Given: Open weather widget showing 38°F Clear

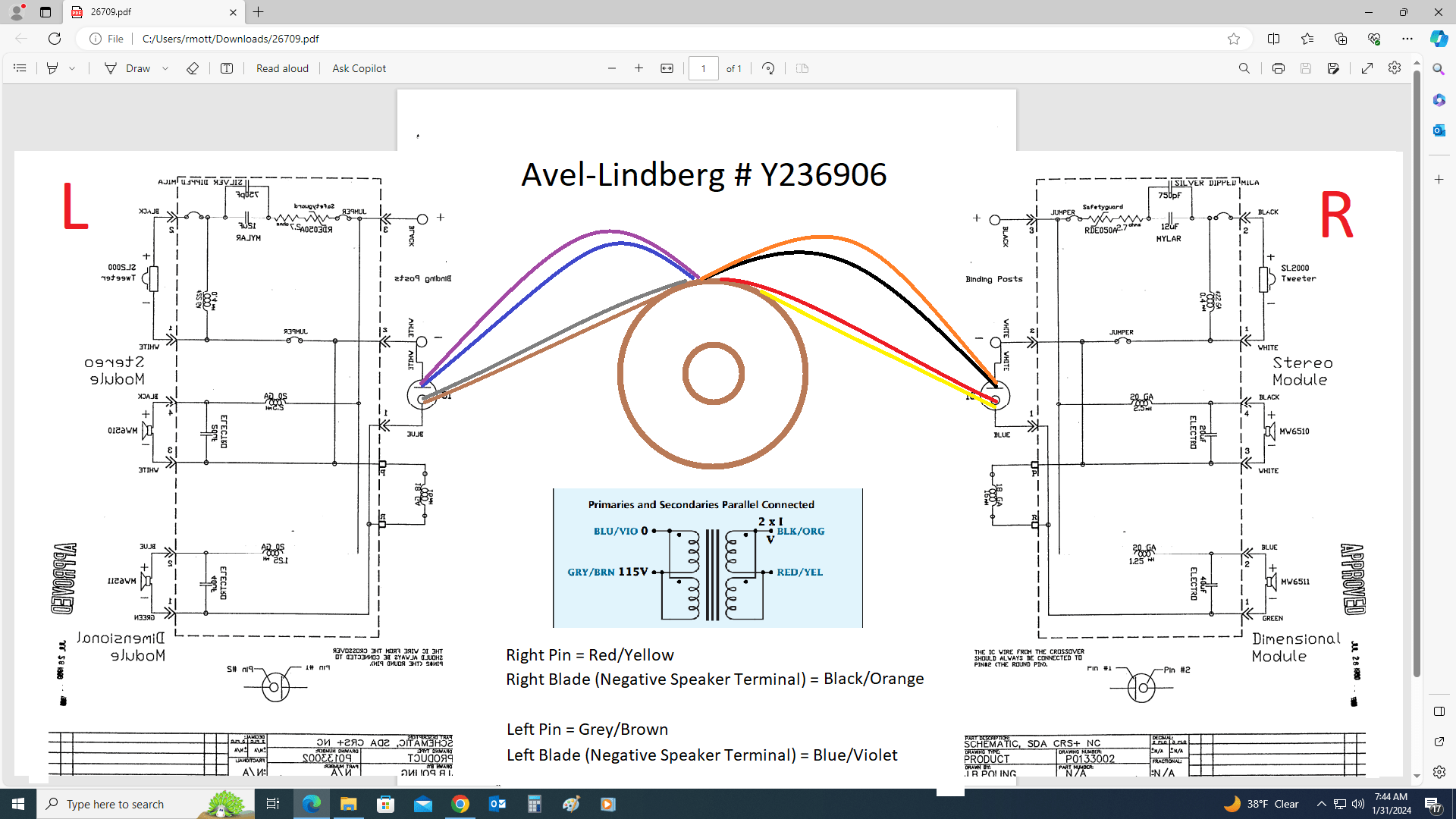Looking at the screenshot, I should pyautogui.click(x=1261, y=804).
